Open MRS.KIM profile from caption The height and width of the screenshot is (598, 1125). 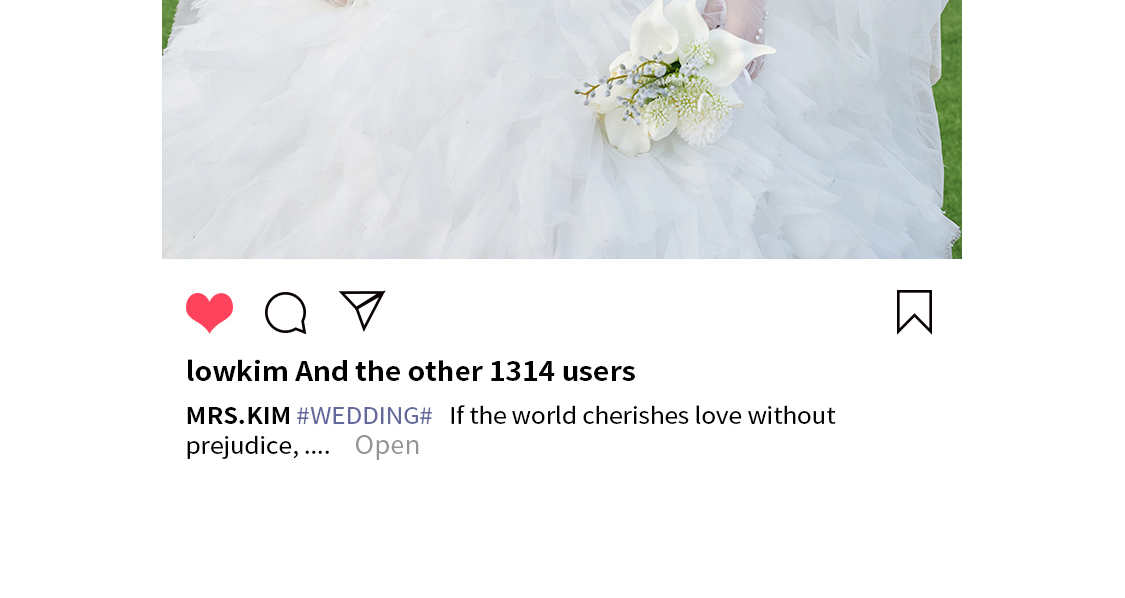[x=238, y=416]
